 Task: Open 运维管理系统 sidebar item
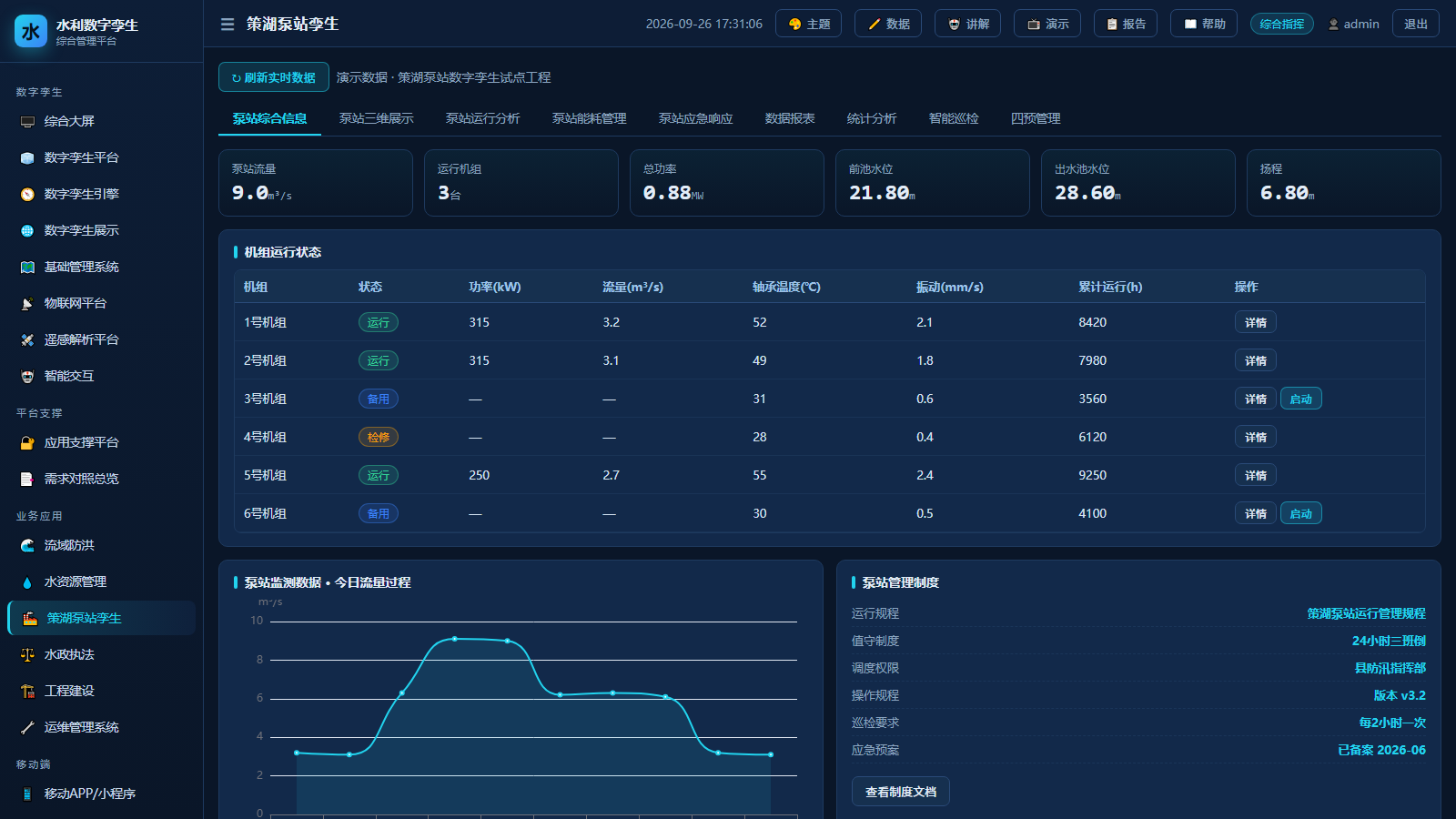(x=102, y=727)
